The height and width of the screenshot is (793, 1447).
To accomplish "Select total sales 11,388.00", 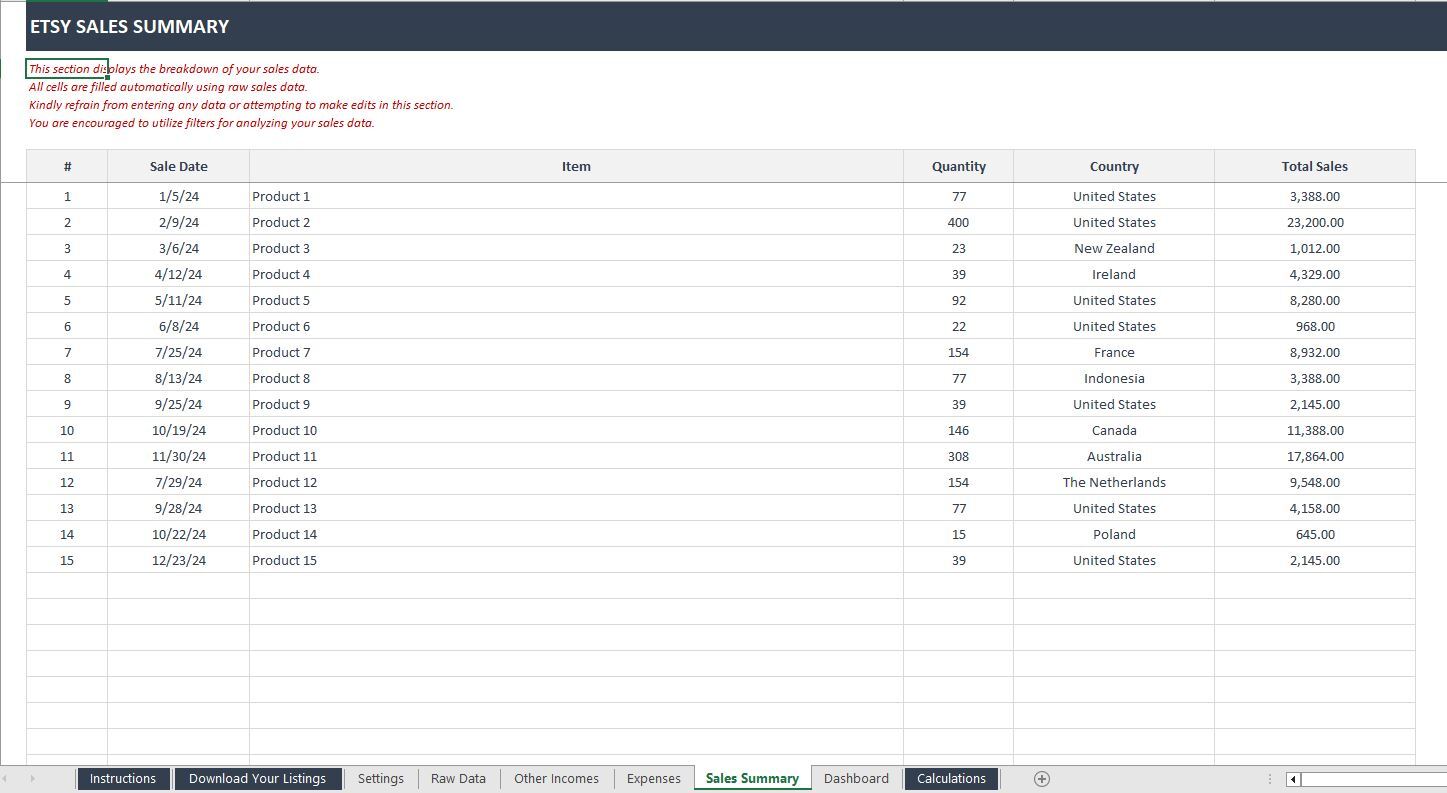I will point(1314,431).
